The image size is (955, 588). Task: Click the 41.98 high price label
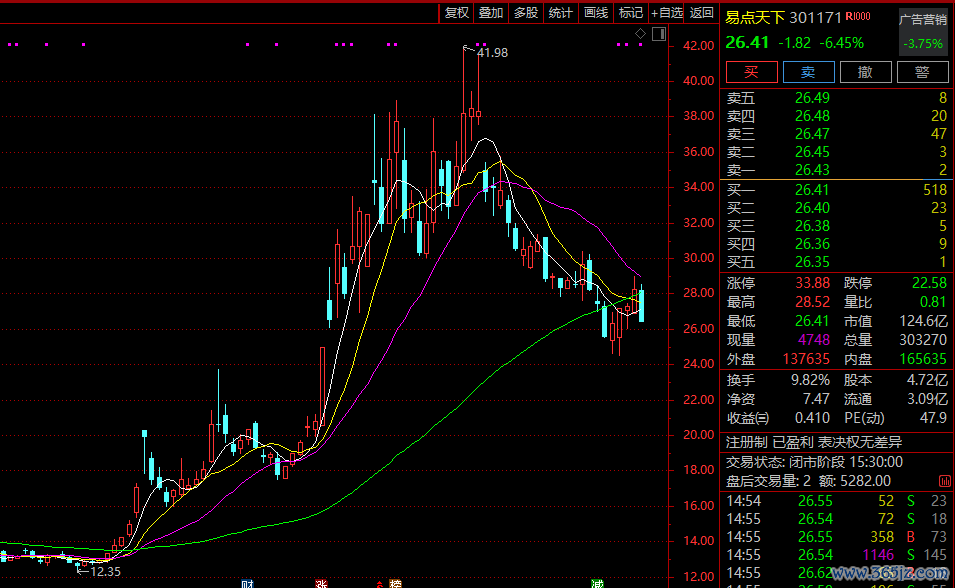click(492, 53)
